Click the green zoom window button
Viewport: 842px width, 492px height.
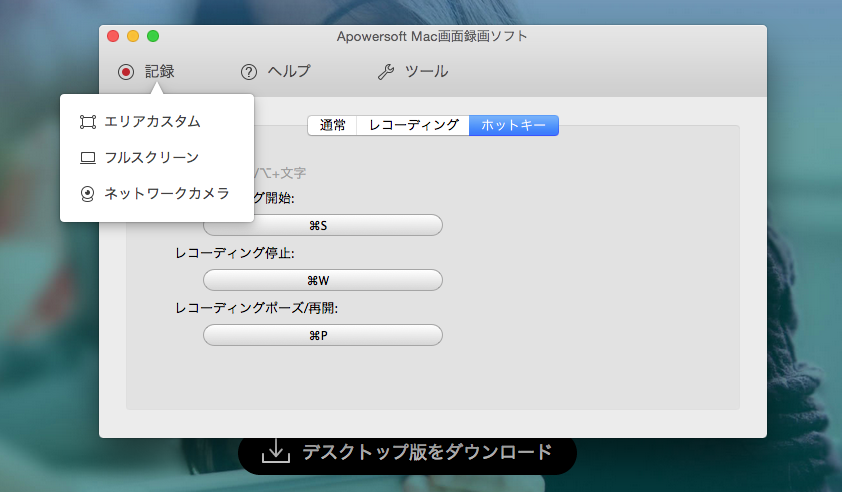click(x=153, y=36)
